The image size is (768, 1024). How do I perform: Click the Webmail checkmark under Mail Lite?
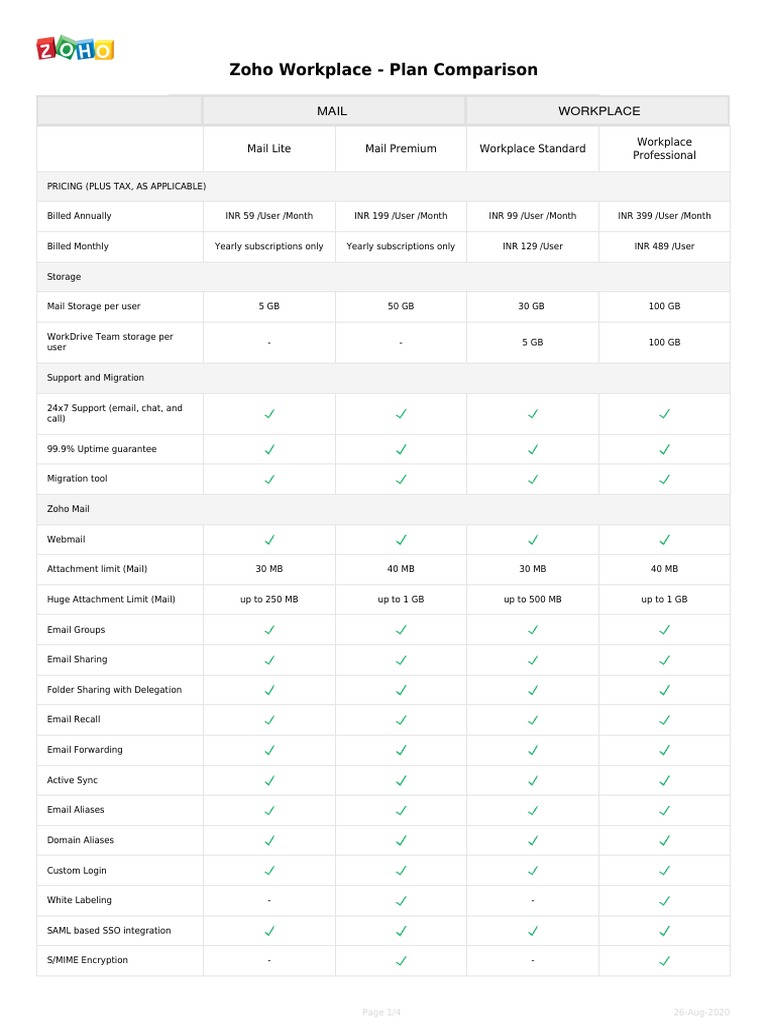point(269,540)
